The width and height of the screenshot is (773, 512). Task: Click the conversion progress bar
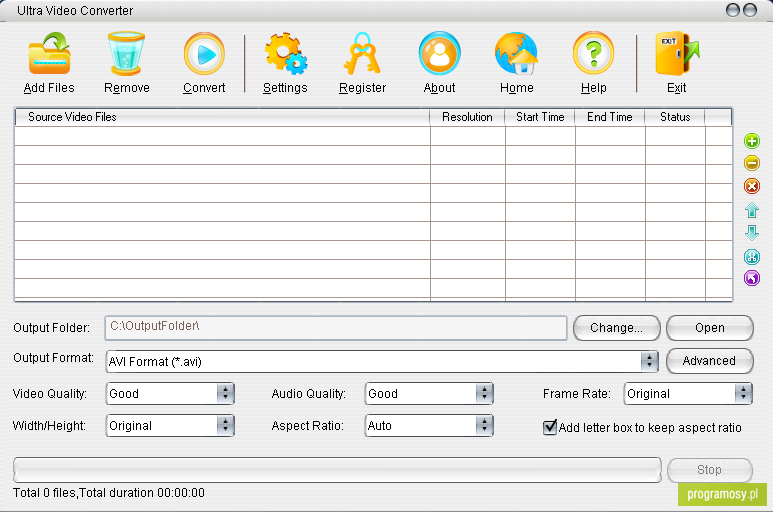point(337,470)
